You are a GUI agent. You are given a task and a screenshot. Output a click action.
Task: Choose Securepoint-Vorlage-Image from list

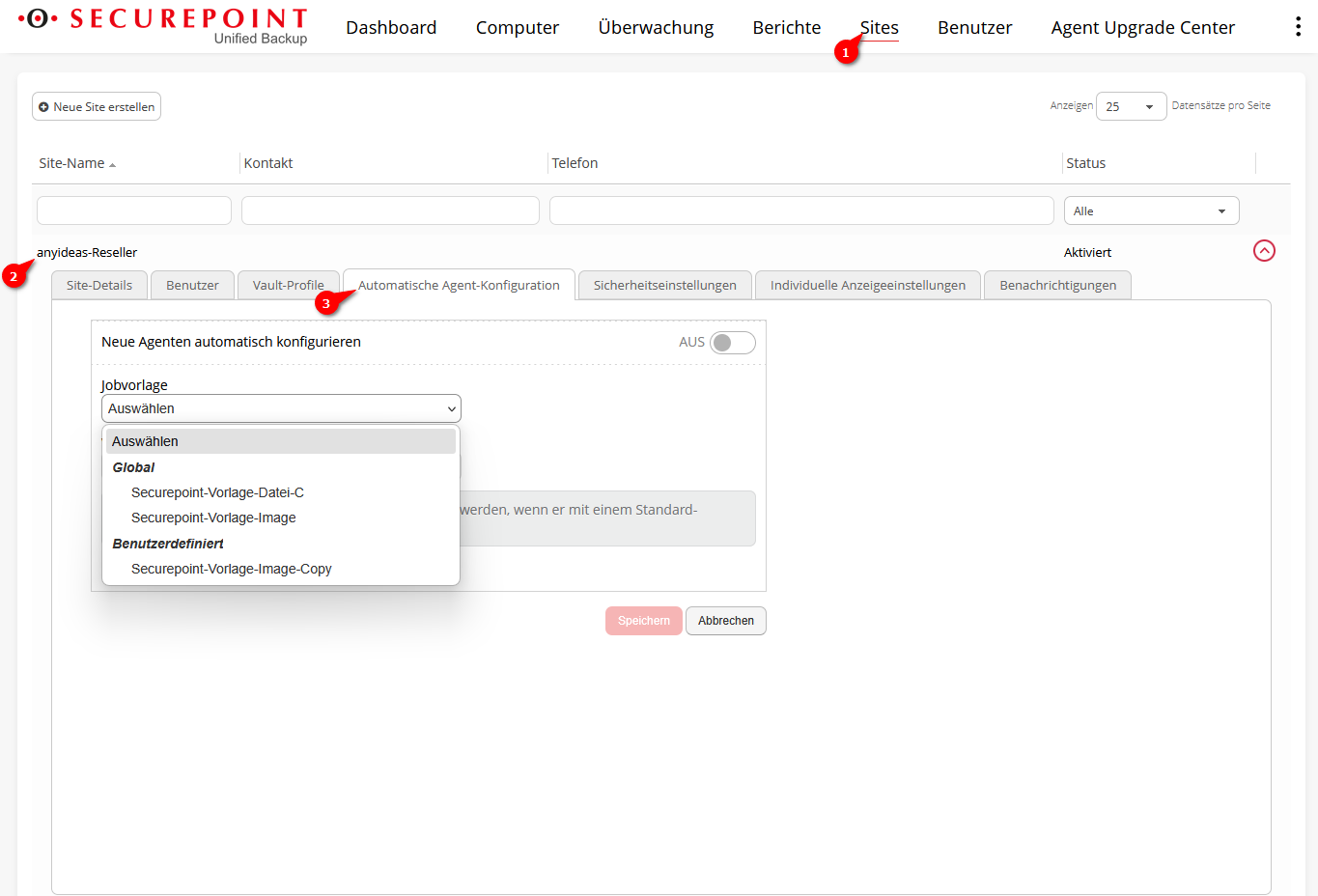(213, 518)
